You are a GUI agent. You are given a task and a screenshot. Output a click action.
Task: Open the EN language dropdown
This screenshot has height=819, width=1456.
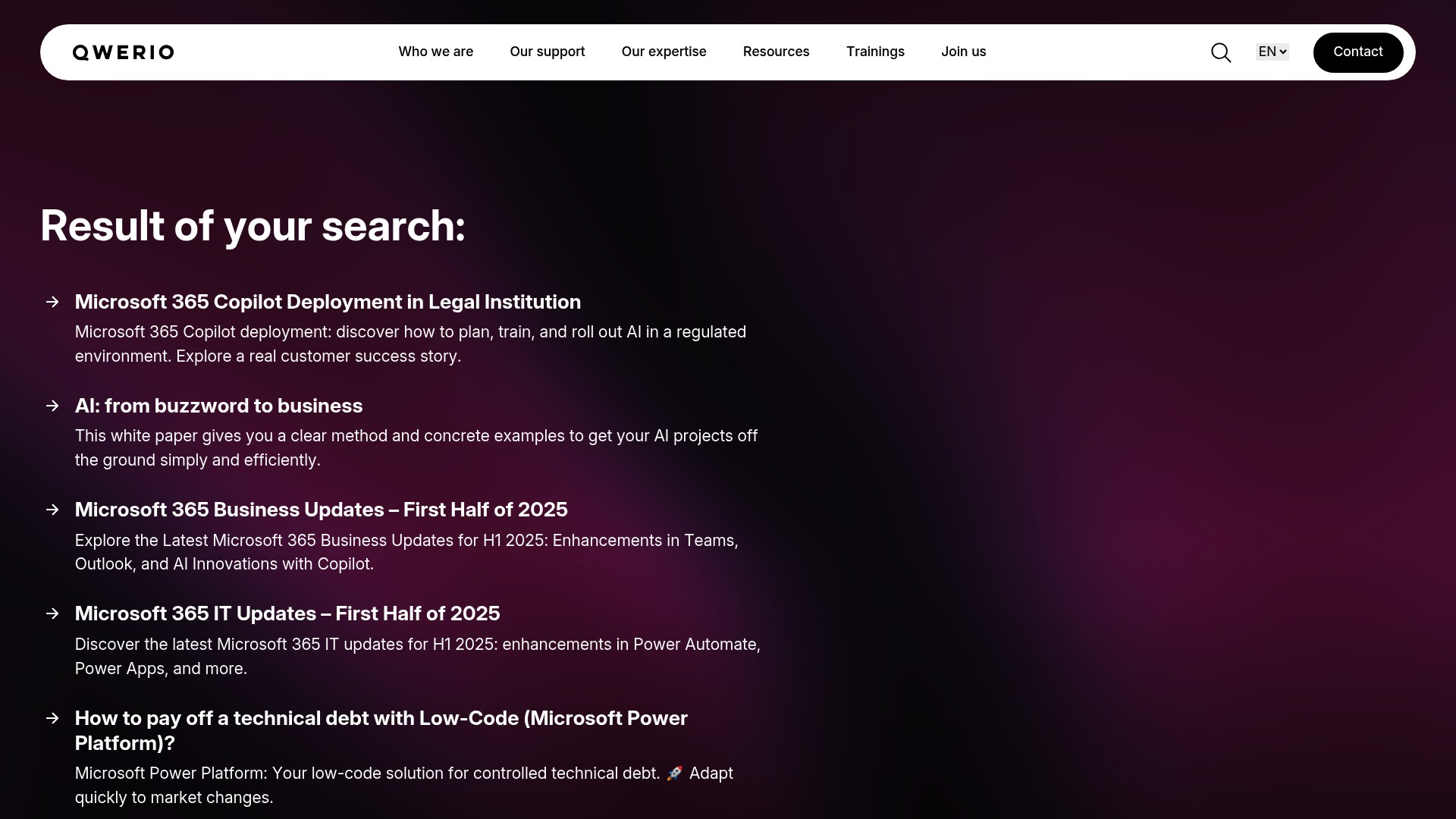tap(1272, 52)
